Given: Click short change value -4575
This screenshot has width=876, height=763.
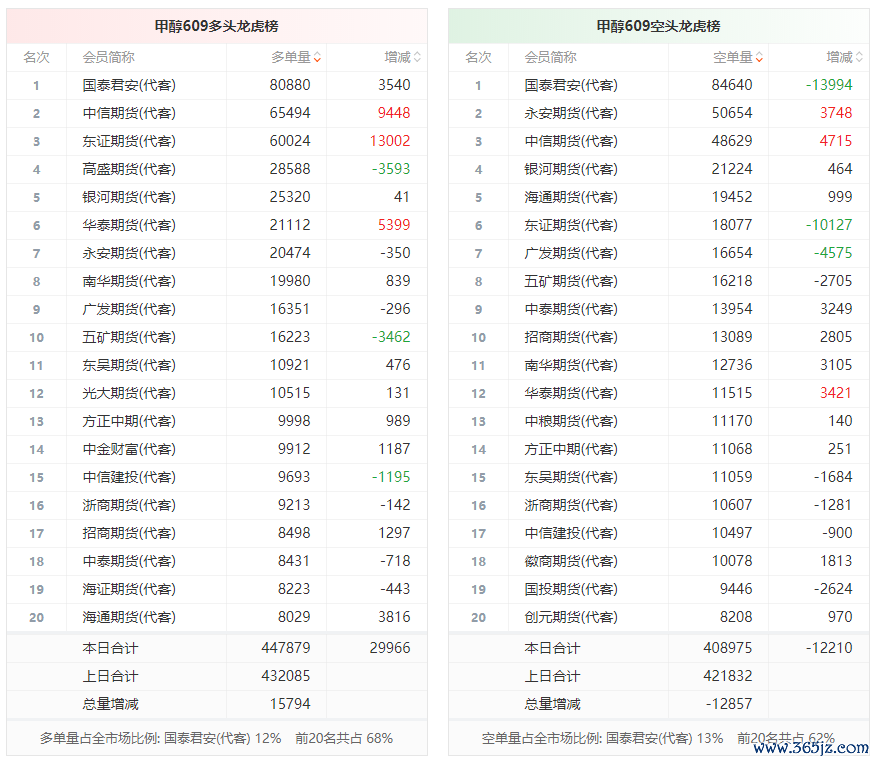Looking at the screenshot, I should click(x=833, y=252).
